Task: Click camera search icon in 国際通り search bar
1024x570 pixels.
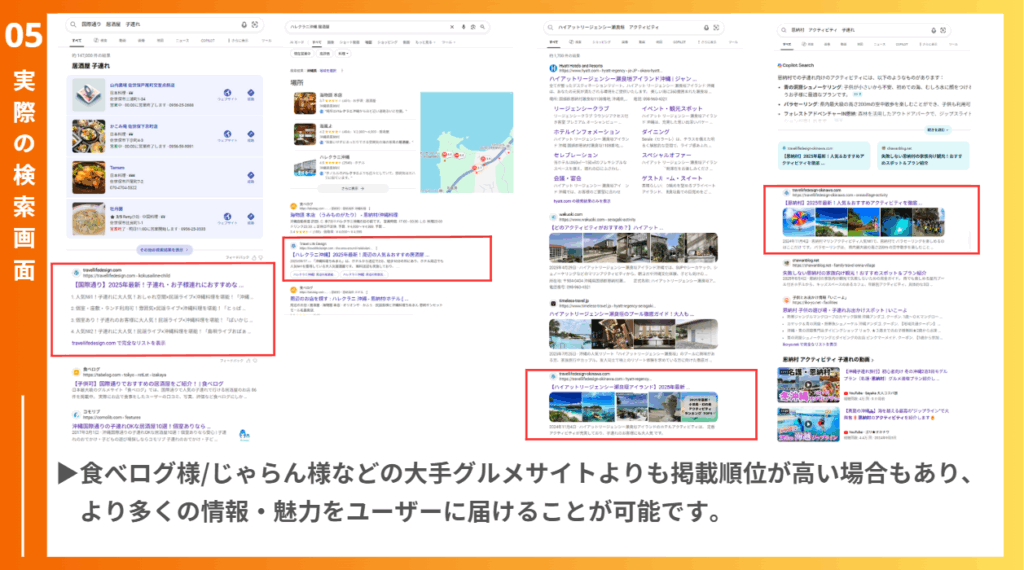Action: pos(255,23)
